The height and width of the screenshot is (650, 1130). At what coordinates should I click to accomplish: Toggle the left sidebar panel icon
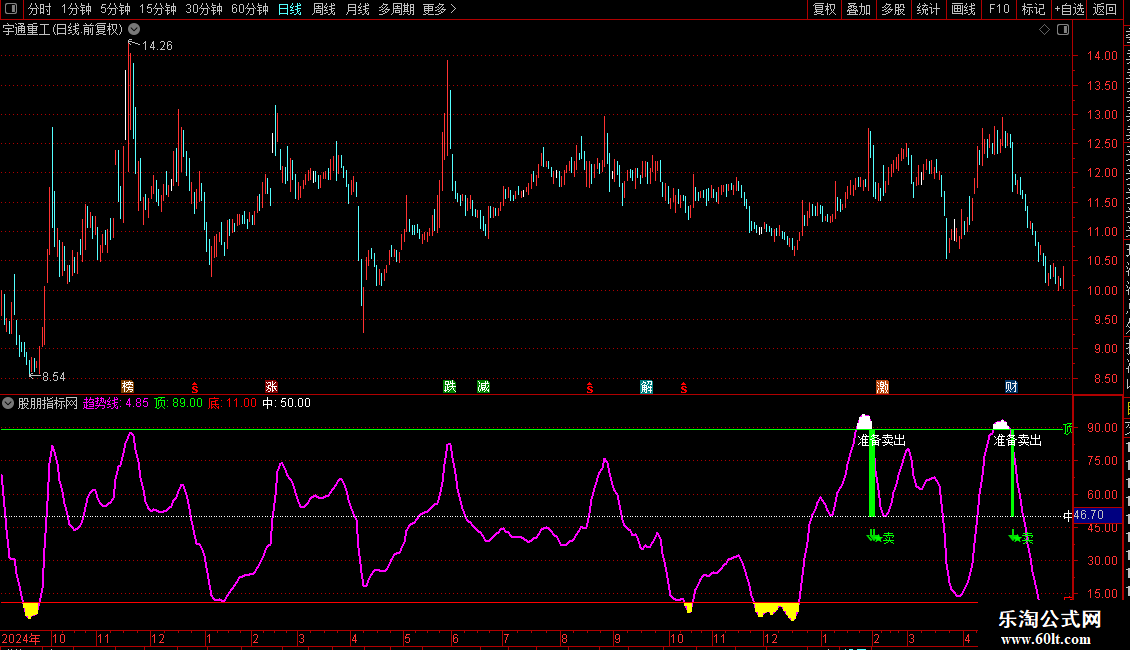pyautogui.click(x=11, y=9)
